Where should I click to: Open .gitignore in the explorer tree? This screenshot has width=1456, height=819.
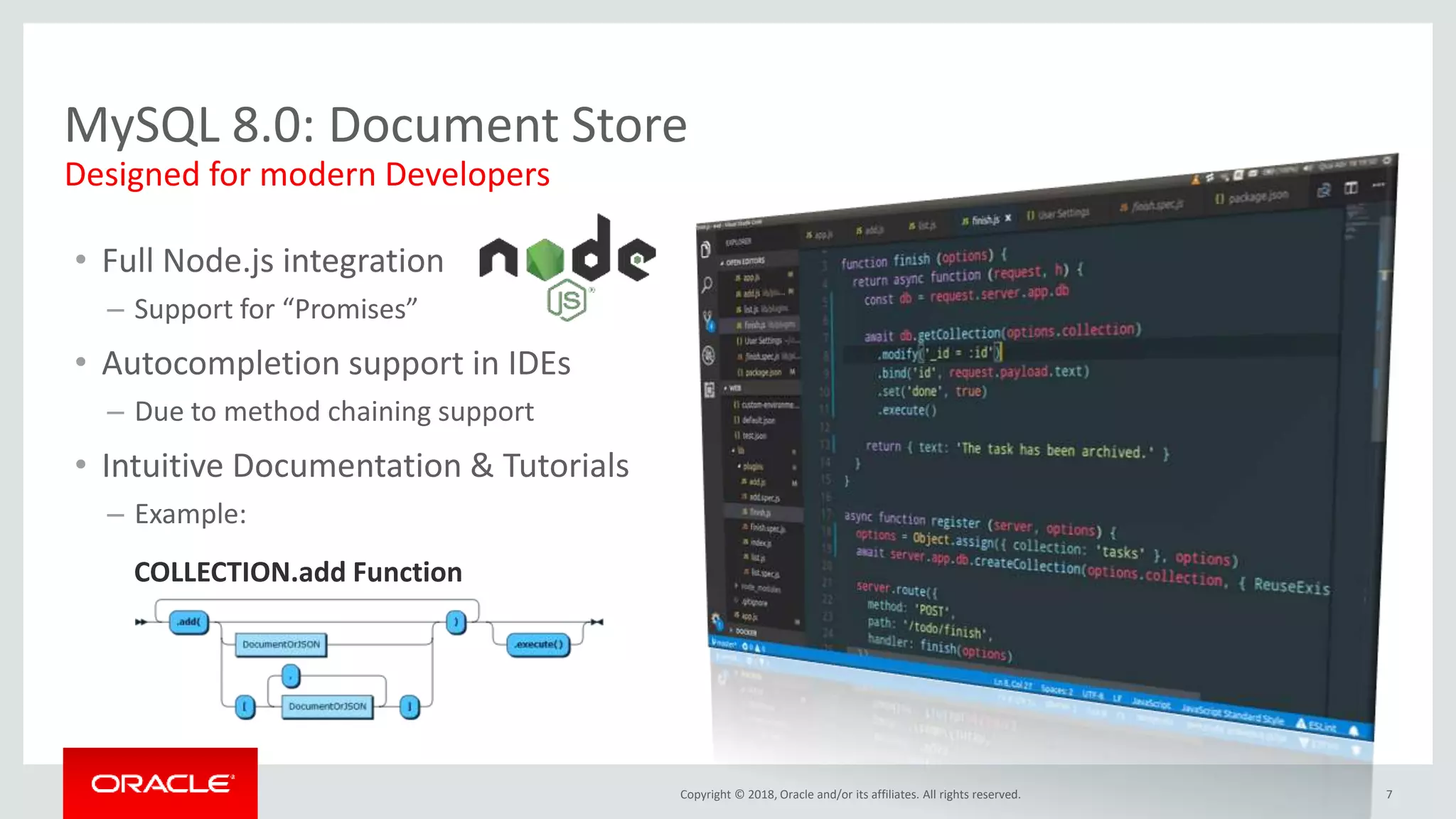752,601
